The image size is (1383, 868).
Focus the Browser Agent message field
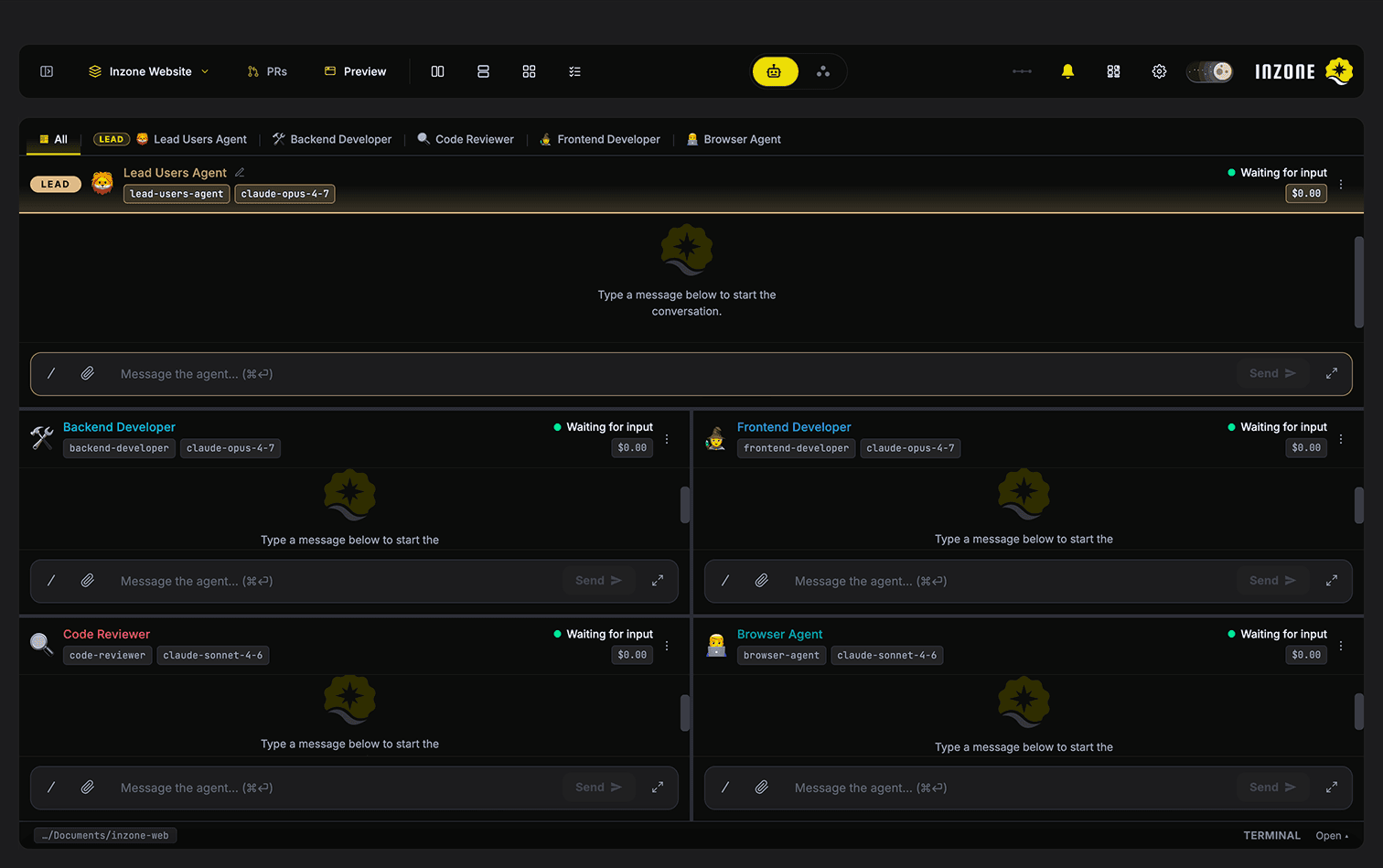coord(1009,788)
